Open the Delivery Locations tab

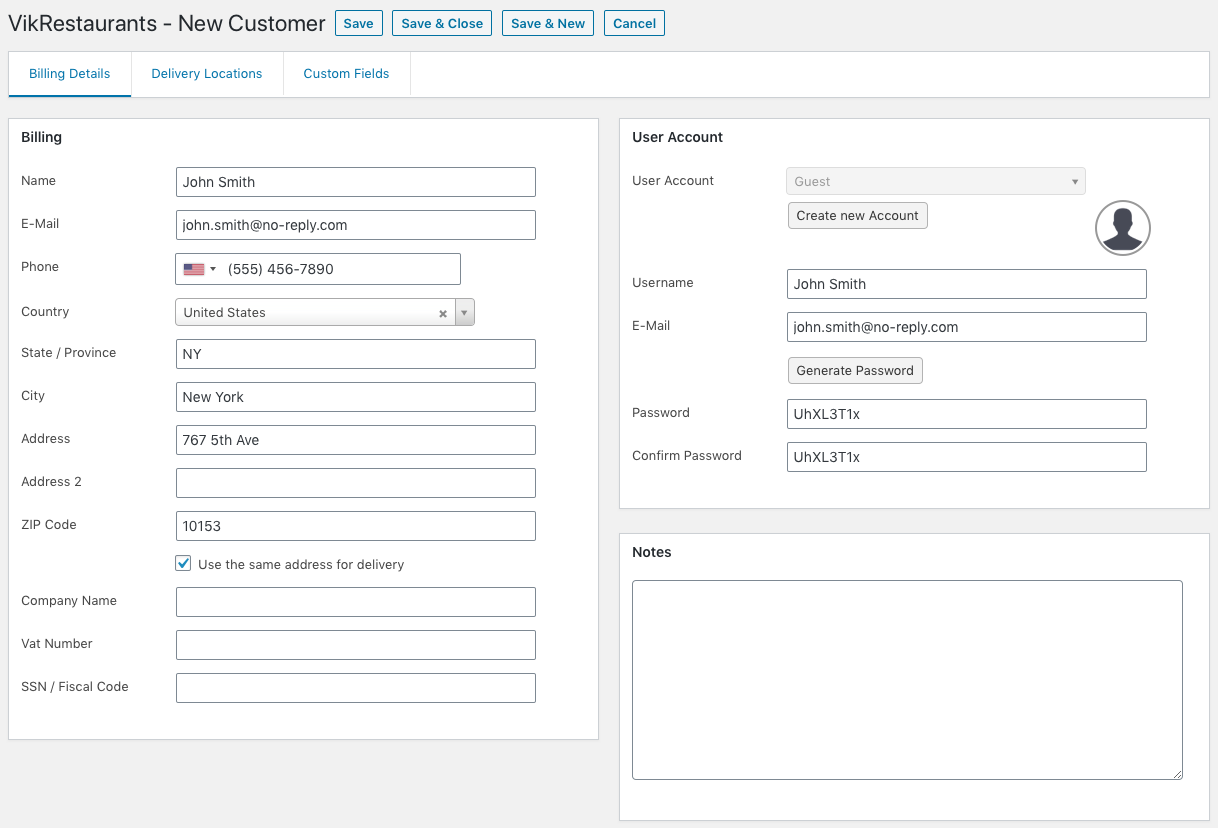point(207,74)
